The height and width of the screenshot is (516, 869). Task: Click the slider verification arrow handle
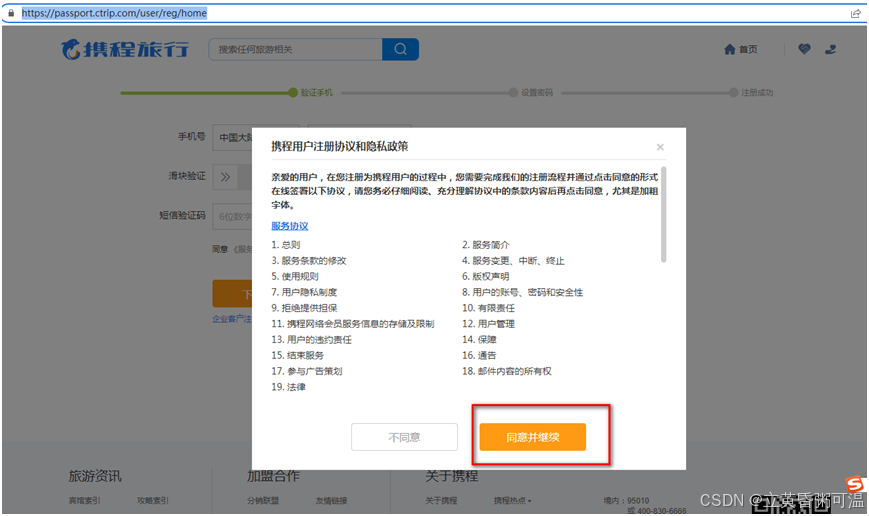225,177
